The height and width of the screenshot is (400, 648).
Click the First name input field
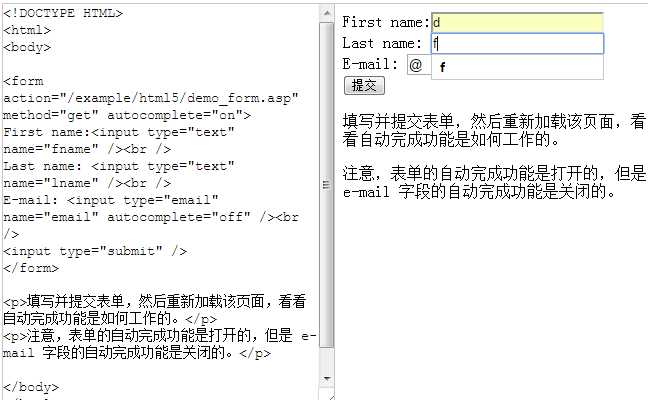[517, 22]
